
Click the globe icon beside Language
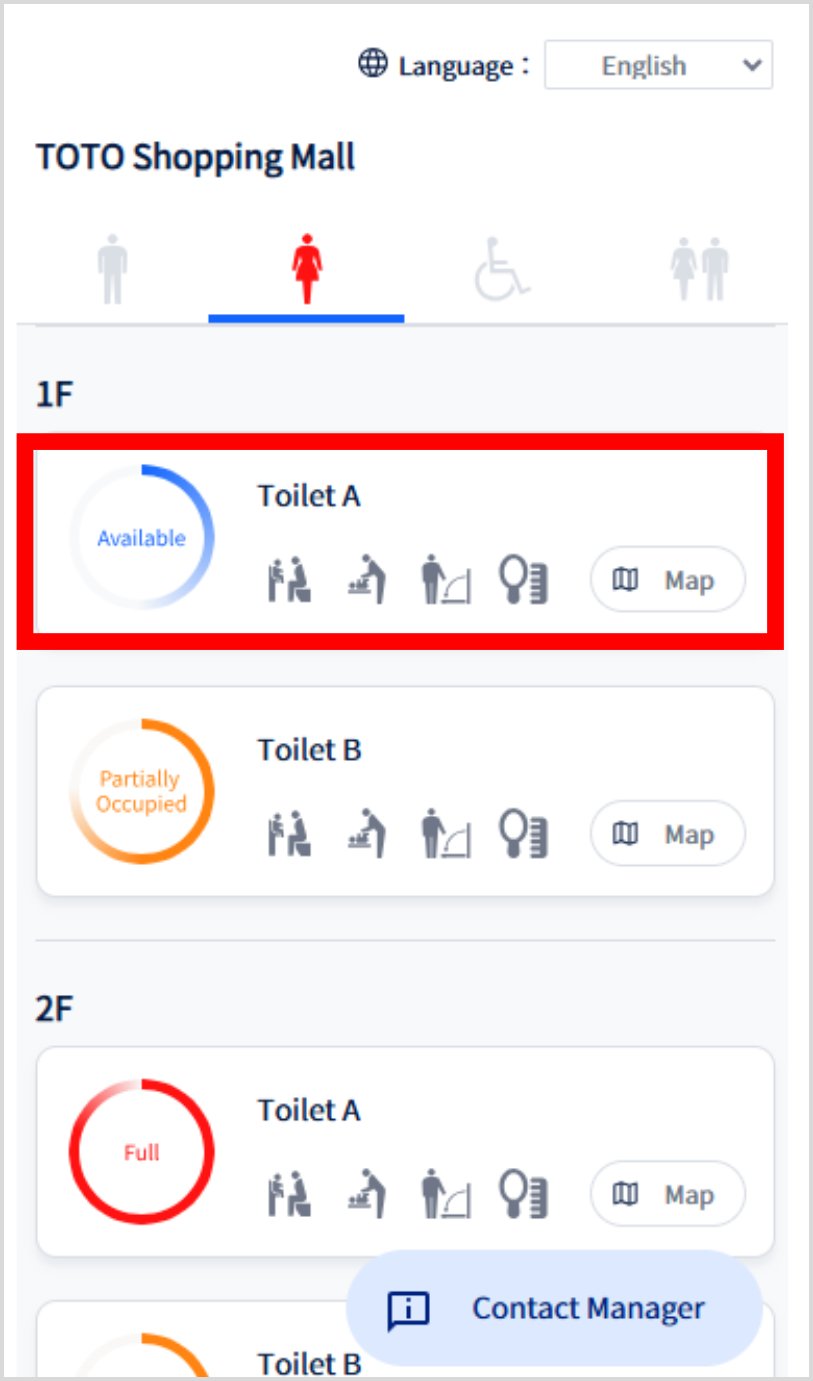(x=373, y=65)
